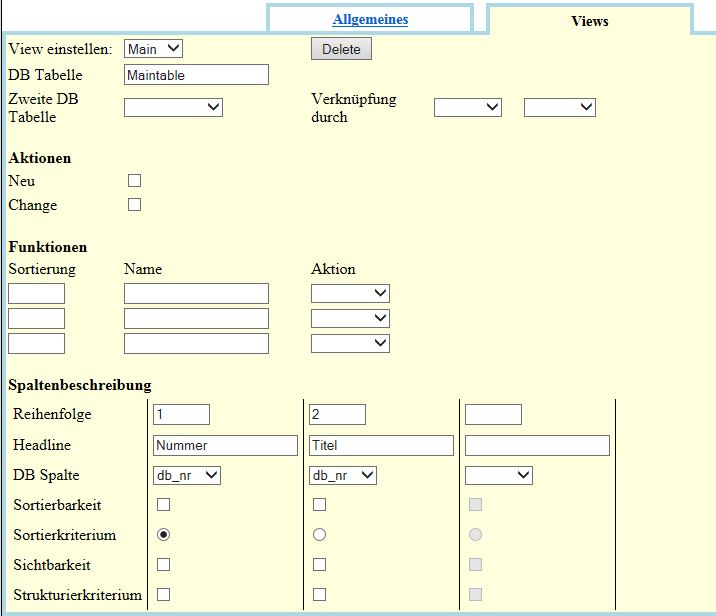The width and height of the screenshot is (716, 616).
Task: Enable the Neu action checkbox
Action: [135, 181]
